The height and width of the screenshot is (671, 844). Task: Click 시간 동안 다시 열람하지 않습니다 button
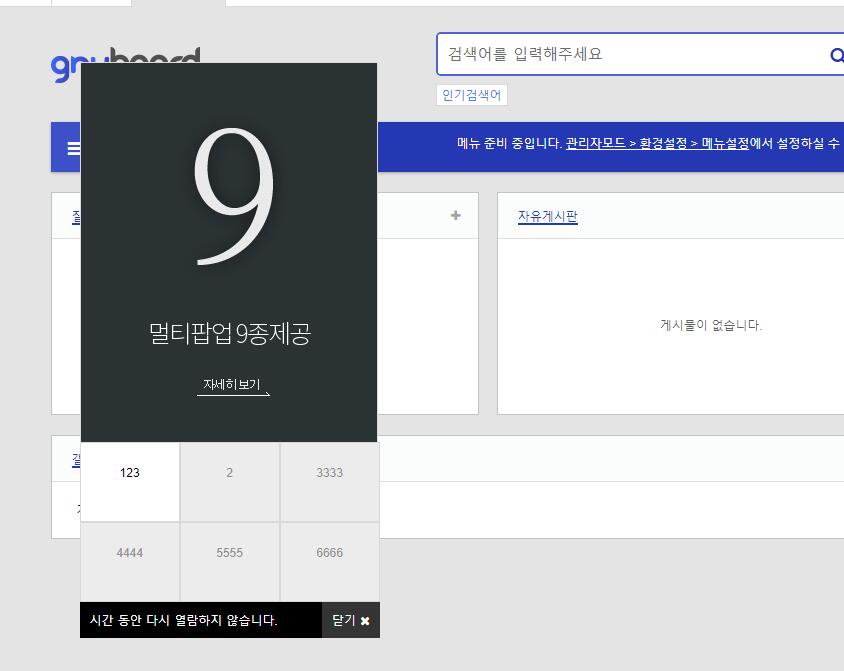point(184,620)
